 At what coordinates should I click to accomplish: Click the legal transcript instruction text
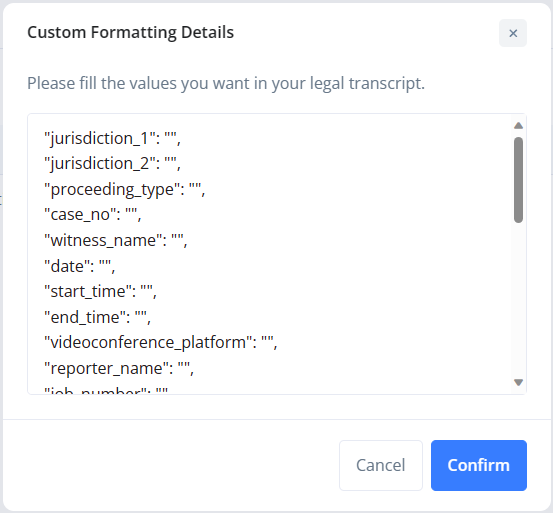pyautogui.click(x=226, y=84)
